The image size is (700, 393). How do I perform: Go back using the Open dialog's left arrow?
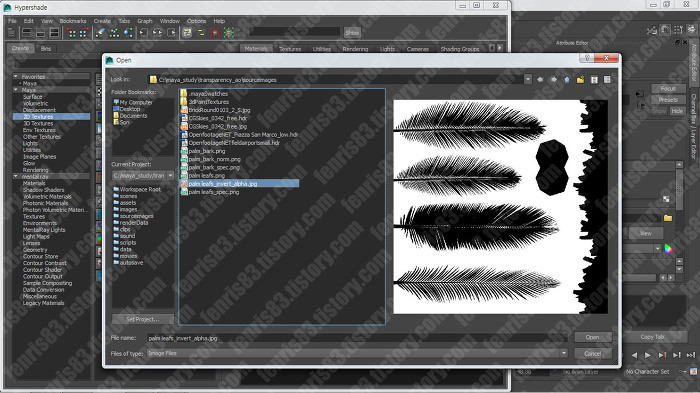pos(540,79)
